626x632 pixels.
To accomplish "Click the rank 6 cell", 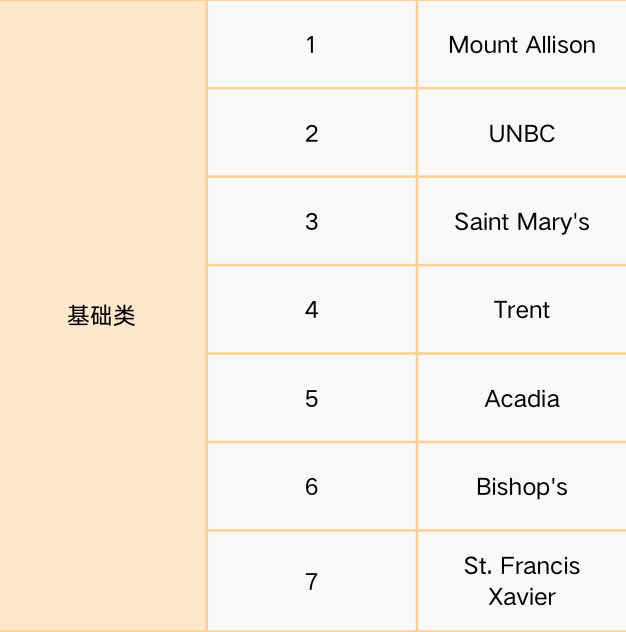I will point(312,486).
